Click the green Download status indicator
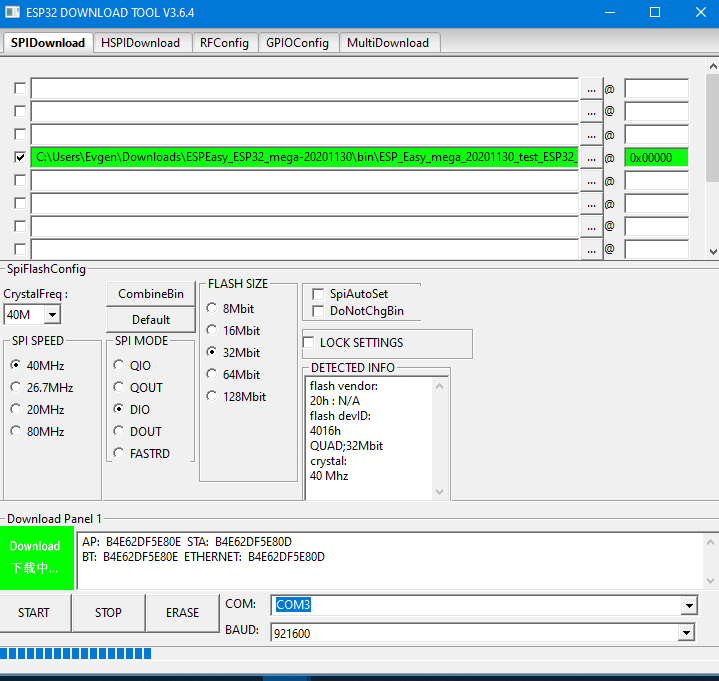Screen dimensions: 719x681 37,558
